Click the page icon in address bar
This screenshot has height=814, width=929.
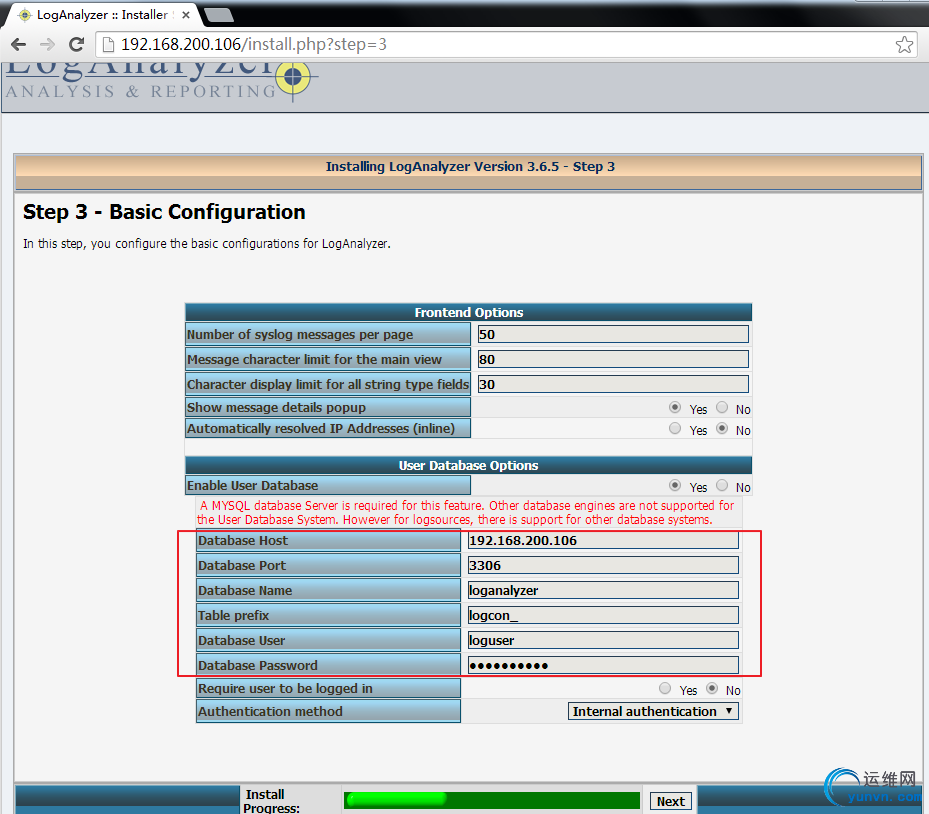tap(108, 44)
